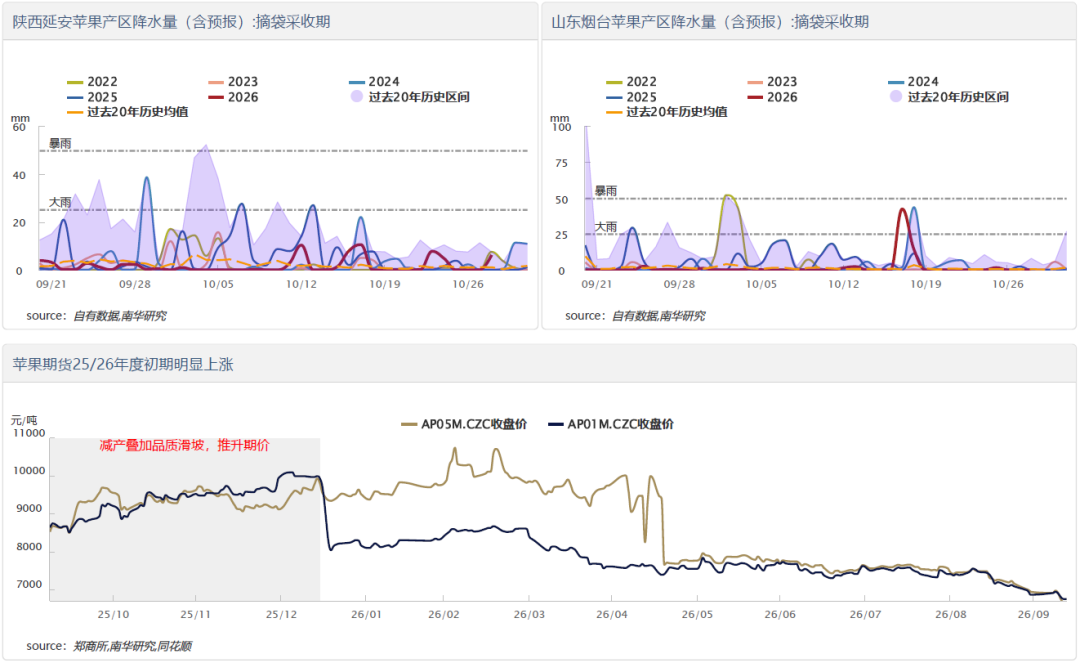Toggle 过去20年历史均值 legend in the Yantai chart
Image resolution: width=1080 pixels, height=663 pixels.
pyautogui.click(x=667, y=112)
